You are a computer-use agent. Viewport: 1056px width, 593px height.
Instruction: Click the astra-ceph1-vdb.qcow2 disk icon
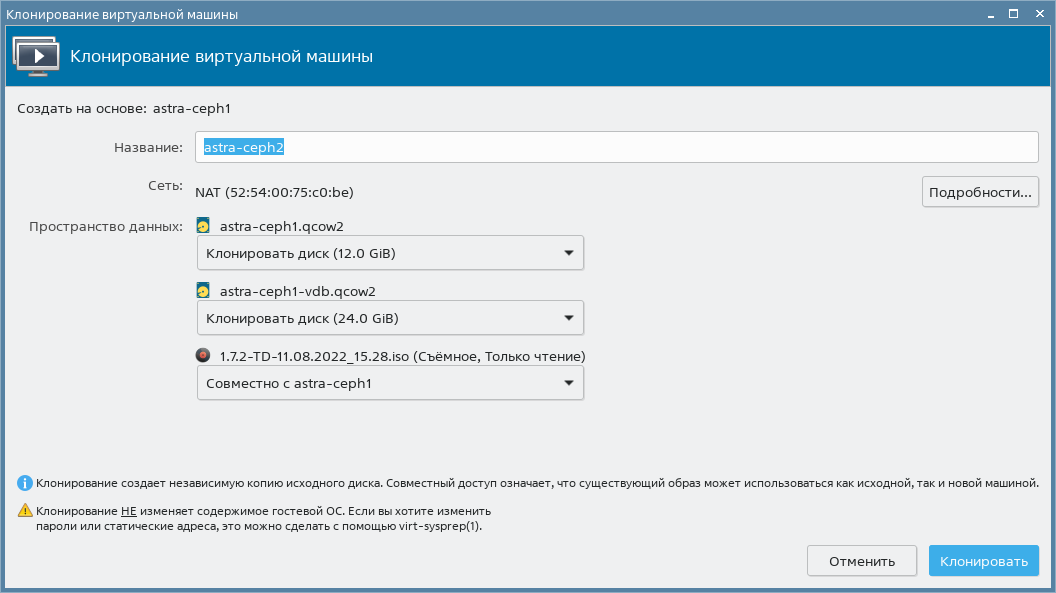coord(203,291)
